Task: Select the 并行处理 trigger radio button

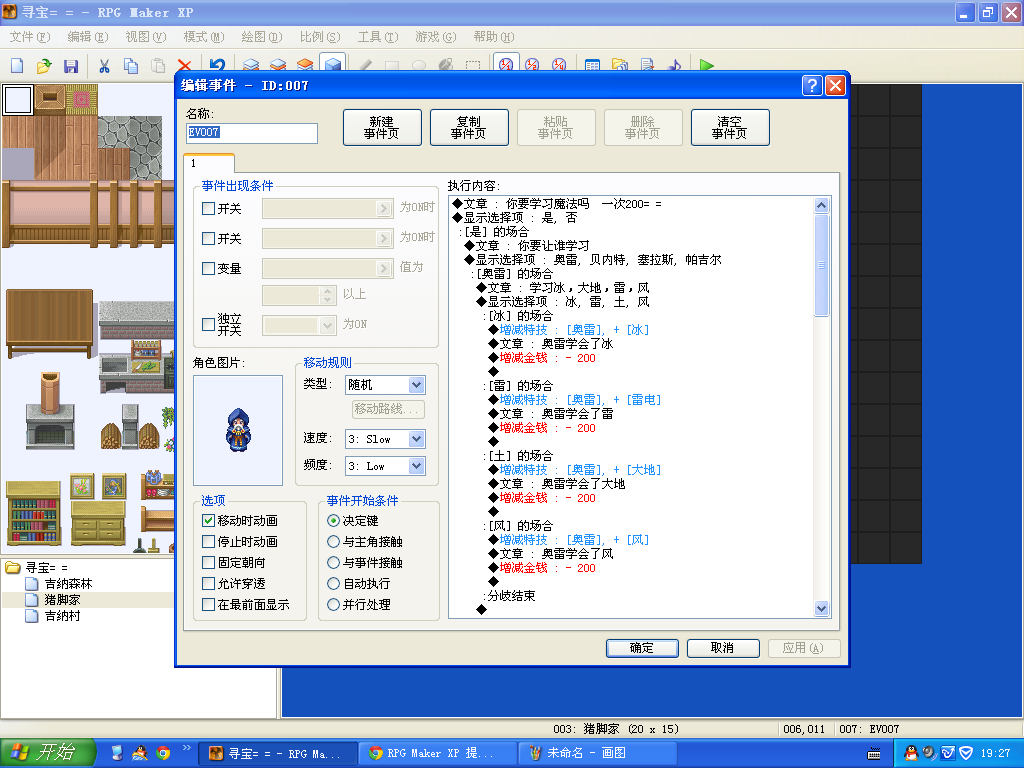Action: (333, 605)
